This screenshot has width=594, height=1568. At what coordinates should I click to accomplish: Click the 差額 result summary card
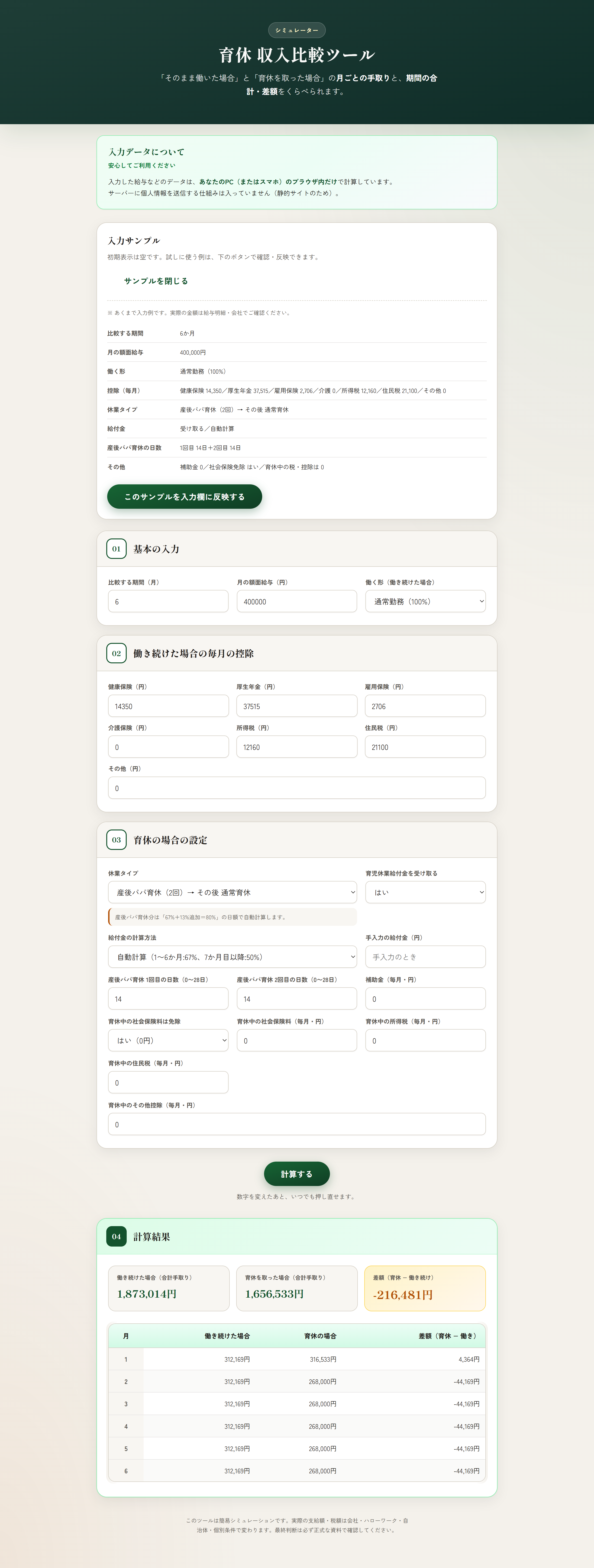pos(425,1288)
